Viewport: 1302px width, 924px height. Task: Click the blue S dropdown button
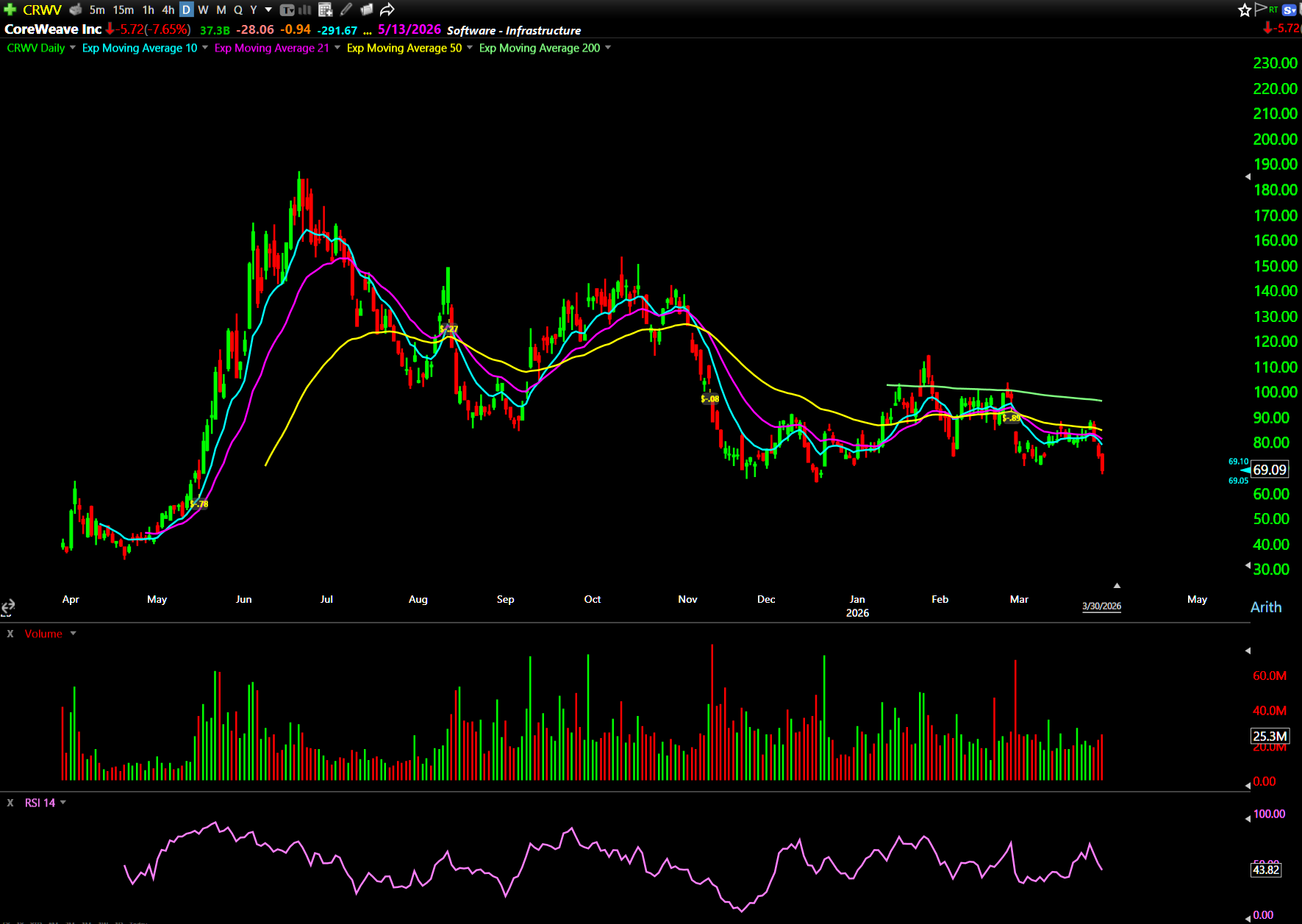click(x=1290, y=10)
